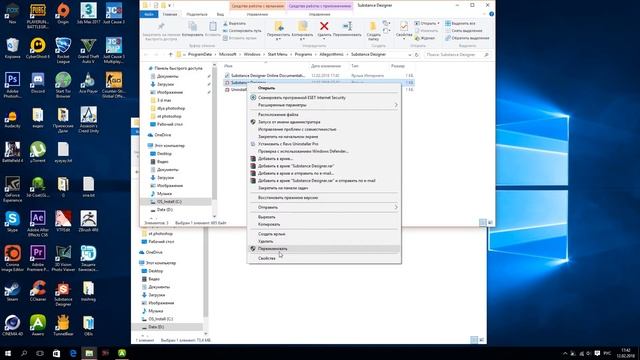
Task: Launch Substance Designer desktop shortcut
Action: coord(63,293)
